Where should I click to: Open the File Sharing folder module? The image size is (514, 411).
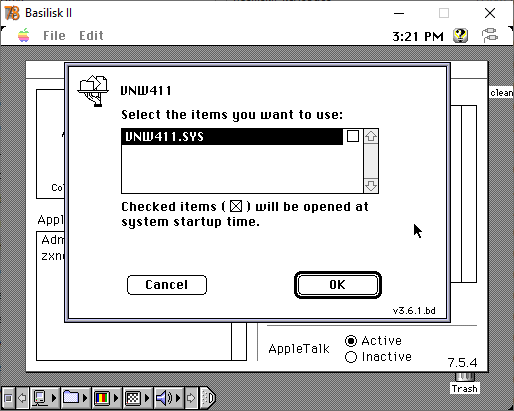(71, 398)
